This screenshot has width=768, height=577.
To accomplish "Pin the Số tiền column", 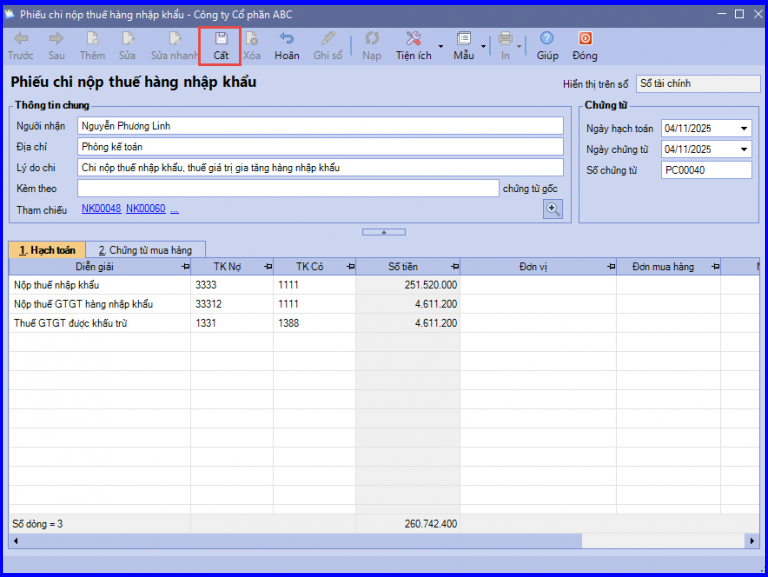I will point(455,267).
